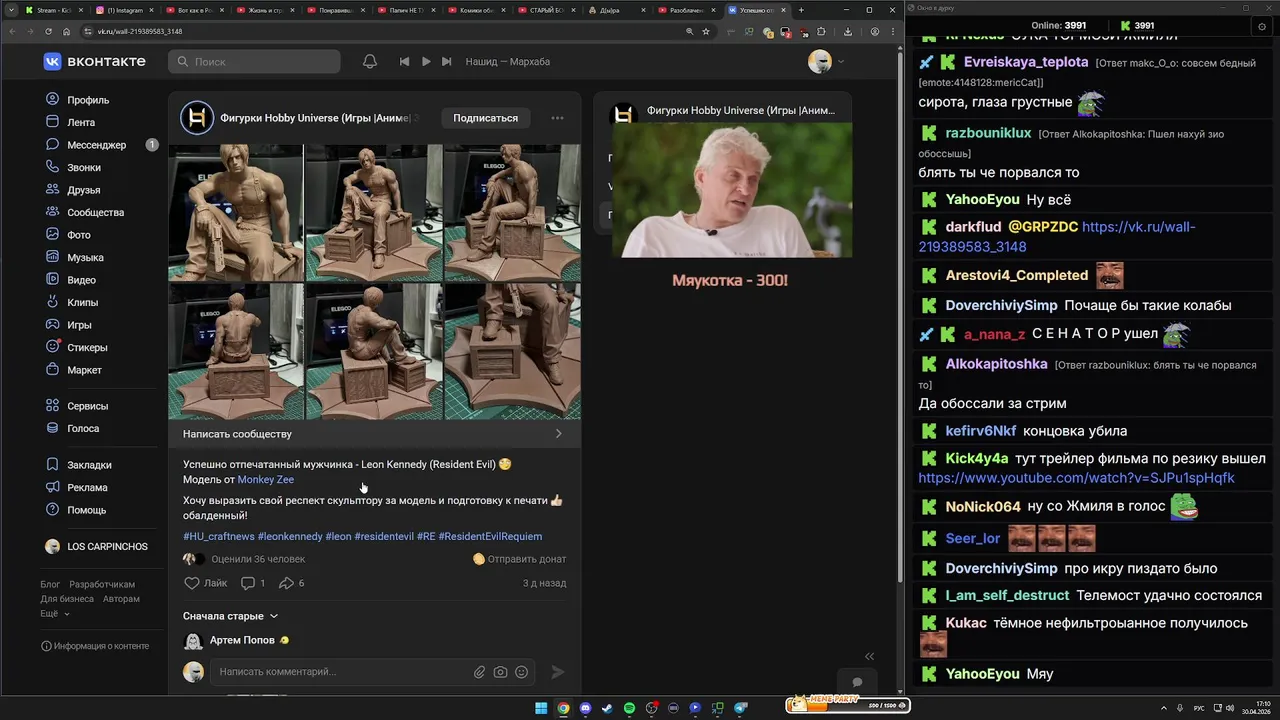Open LOS CARPINCHOS community shortcut
This screenshot has width=1280, height=720.
(x=95, y=547)
